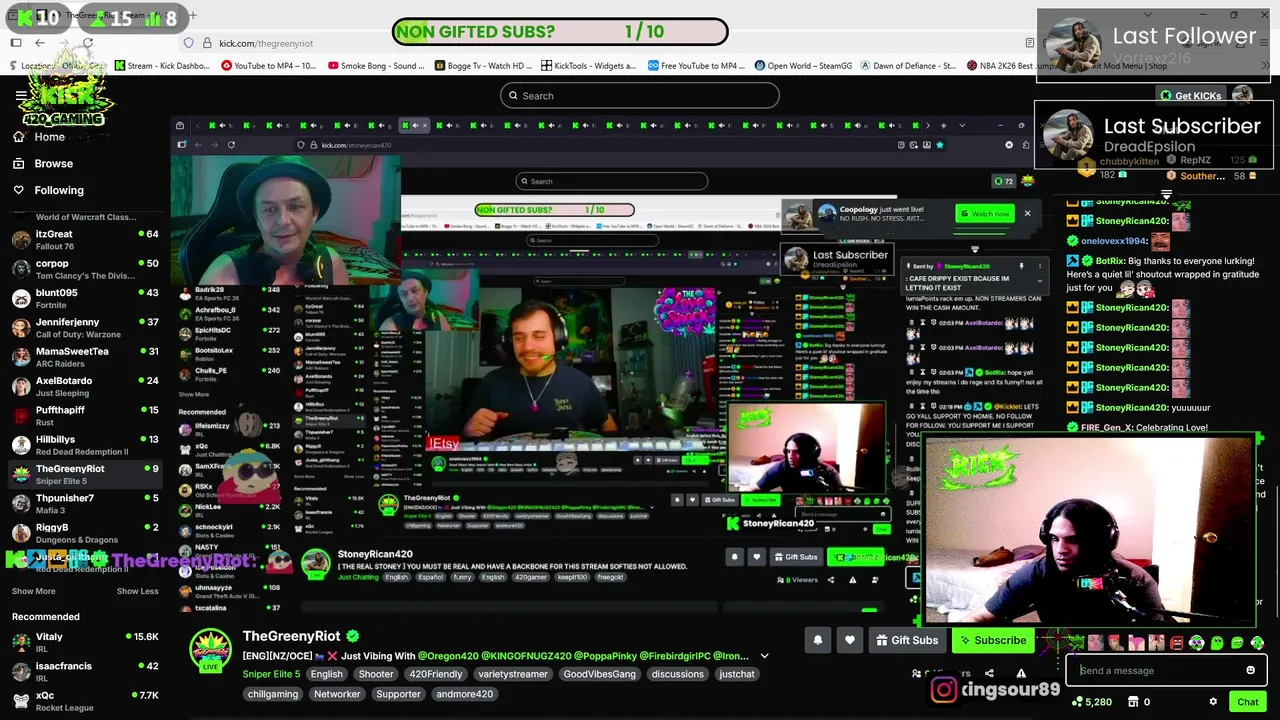This screenshot has width=1280, height=720.
Task: Select the Networker tag
Action: click(x=337, y=694)
